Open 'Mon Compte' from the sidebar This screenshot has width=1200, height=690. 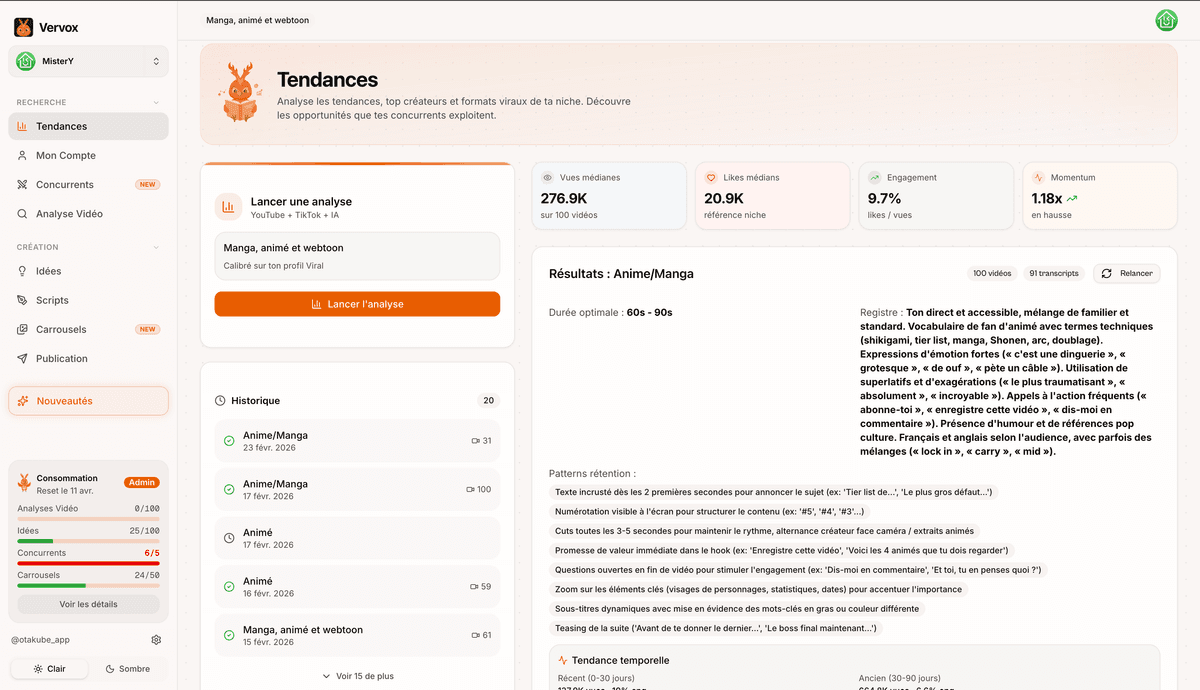tap(66, 155)
